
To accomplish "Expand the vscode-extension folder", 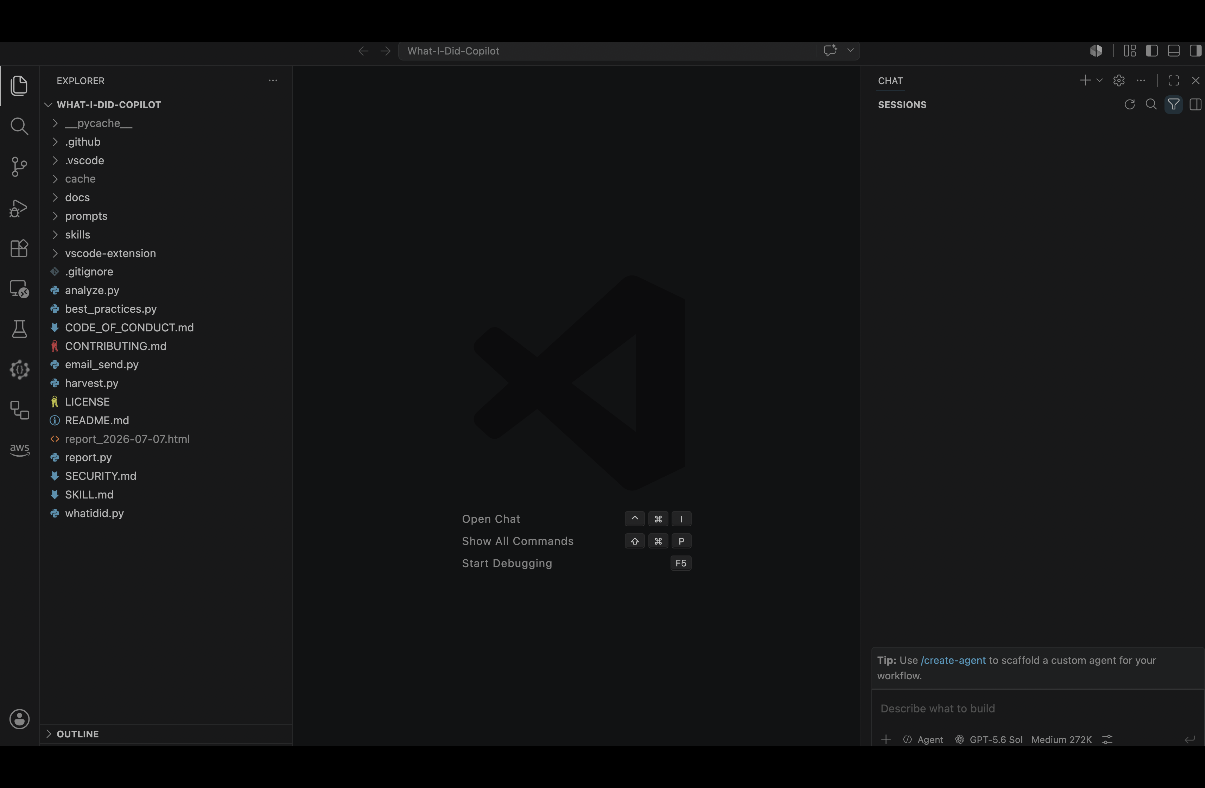I will pyautogui.click(x=166, y=253).
